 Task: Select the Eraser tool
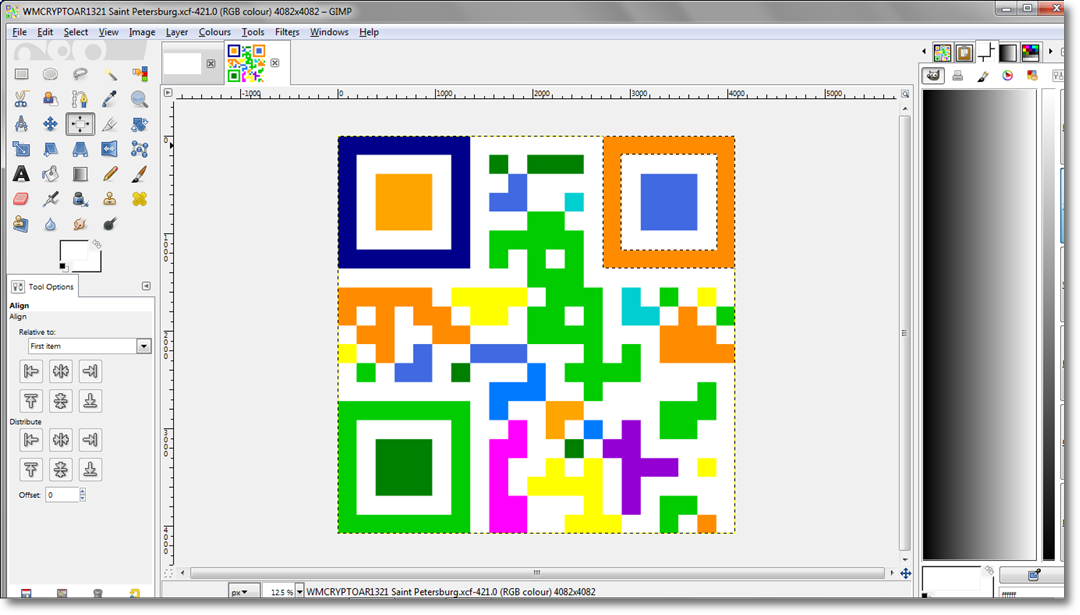pyautogui.click(x=21, y=199)
